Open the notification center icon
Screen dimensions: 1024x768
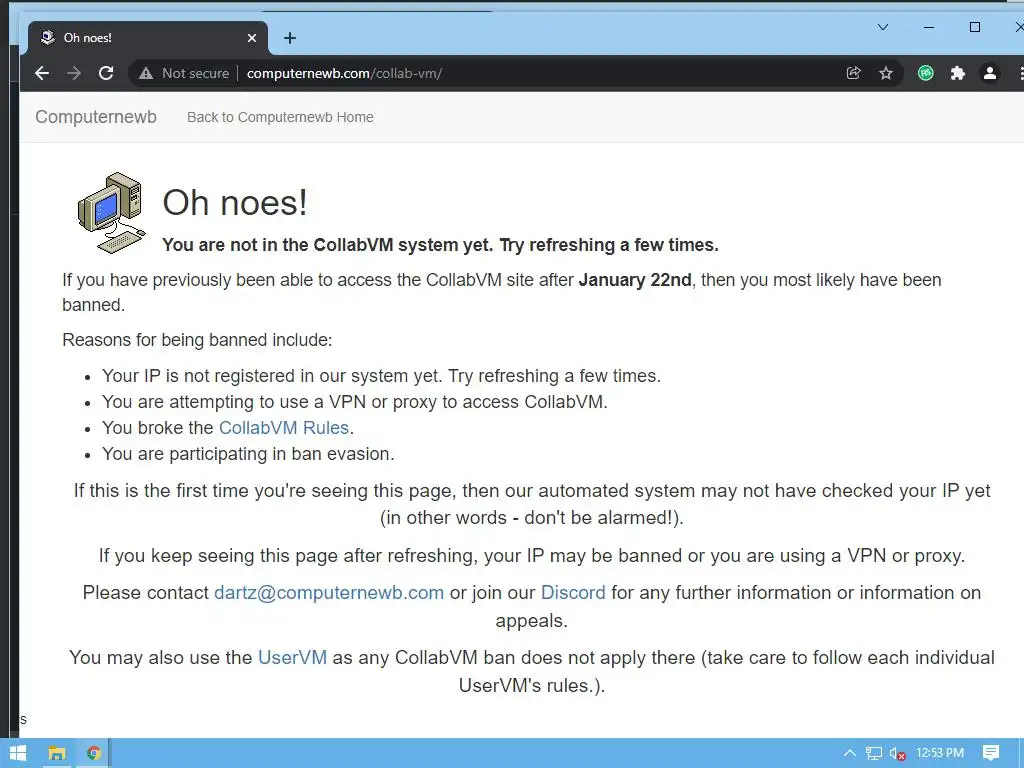[x=991, y=753]
